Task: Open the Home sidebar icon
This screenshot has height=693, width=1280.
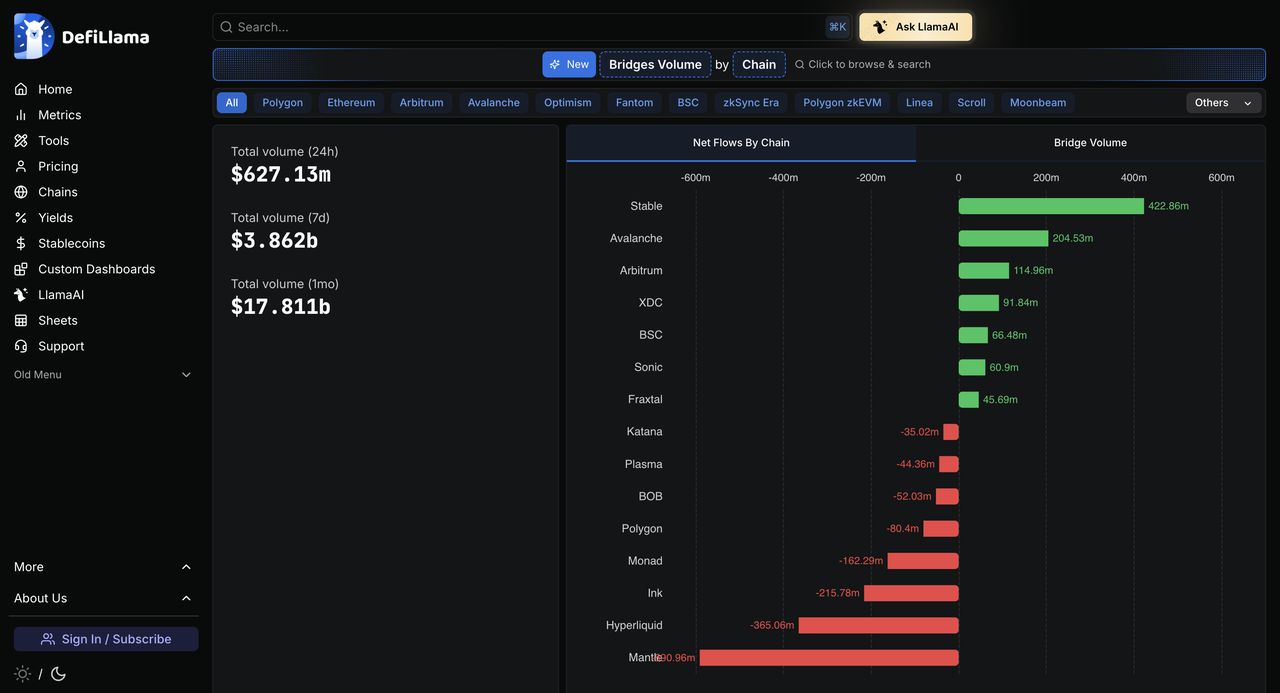Action: point(21,89)
